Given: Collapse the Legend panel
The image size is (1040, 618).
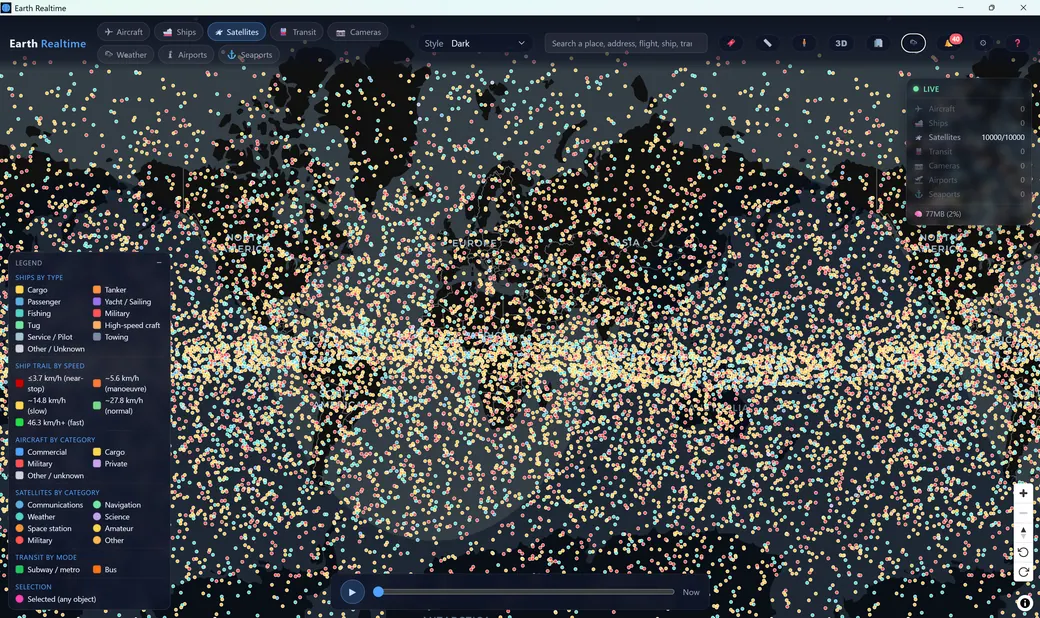Looking at the screenshot, I should [159, 263].
